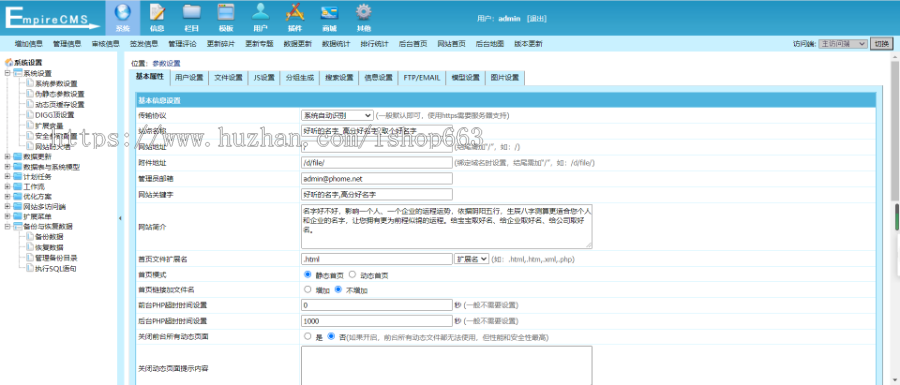
Task: Collapse sidebar with the left arrow handle
Action: tap(120, 218)
